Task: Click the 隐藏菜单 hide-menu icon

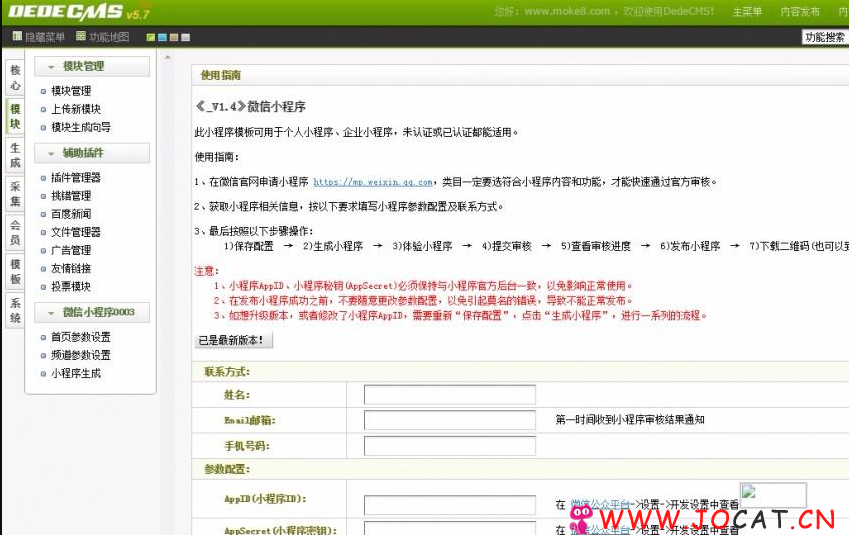Action: tap(17, 36)
